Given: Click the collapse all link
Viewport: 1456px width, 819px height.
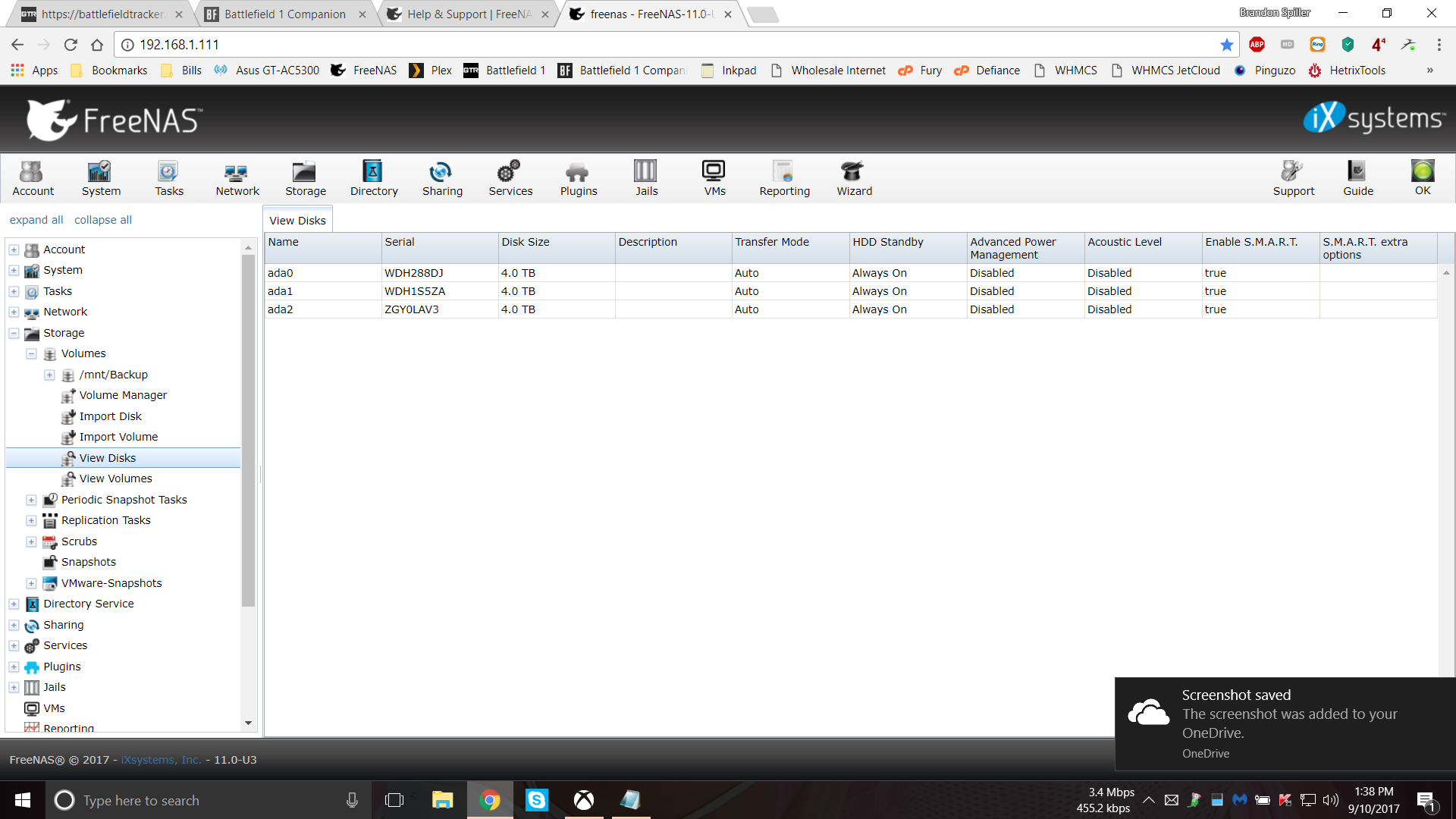Looking at the screenshot, I should point(103,220).
